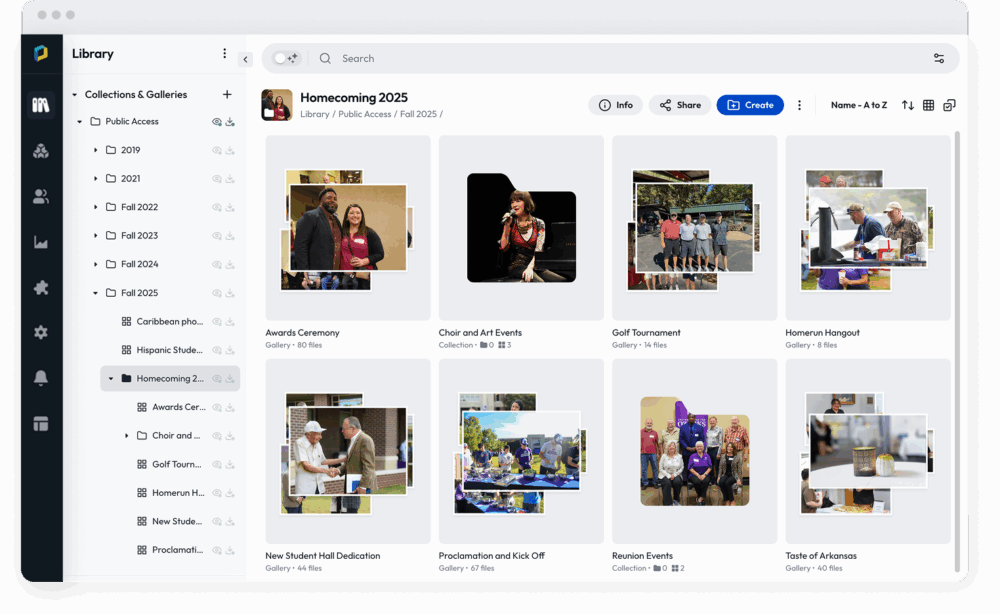Toggle visibility eye for Fall 2024 folder
The width and height of the screenshot is (1000, 614).
(x=216, y=265)
